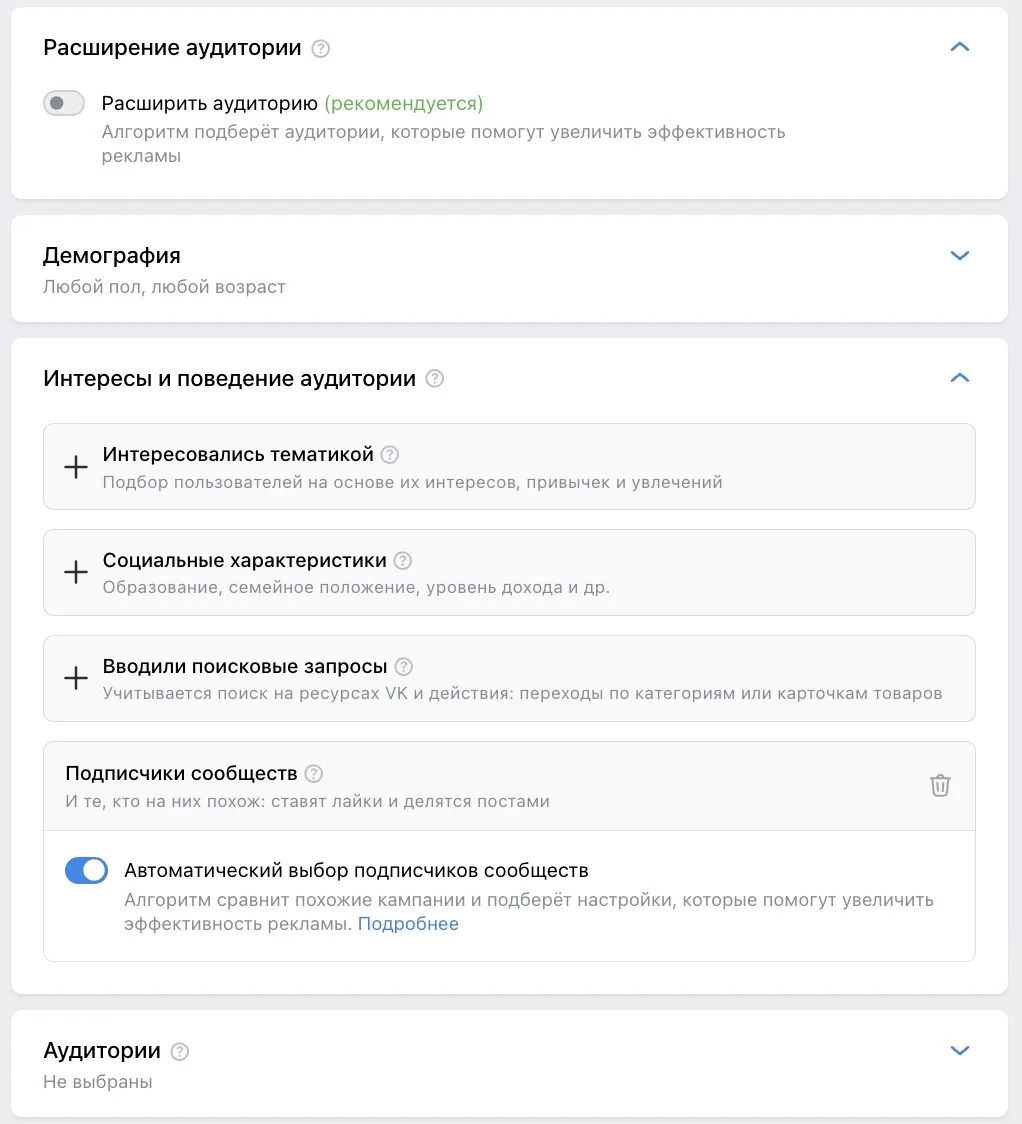Add Социальные характеристики via plus icon
Image resolution: width=1022 pixels, height=1124 pixels.
pyautogui.click(x=76, y=573)
